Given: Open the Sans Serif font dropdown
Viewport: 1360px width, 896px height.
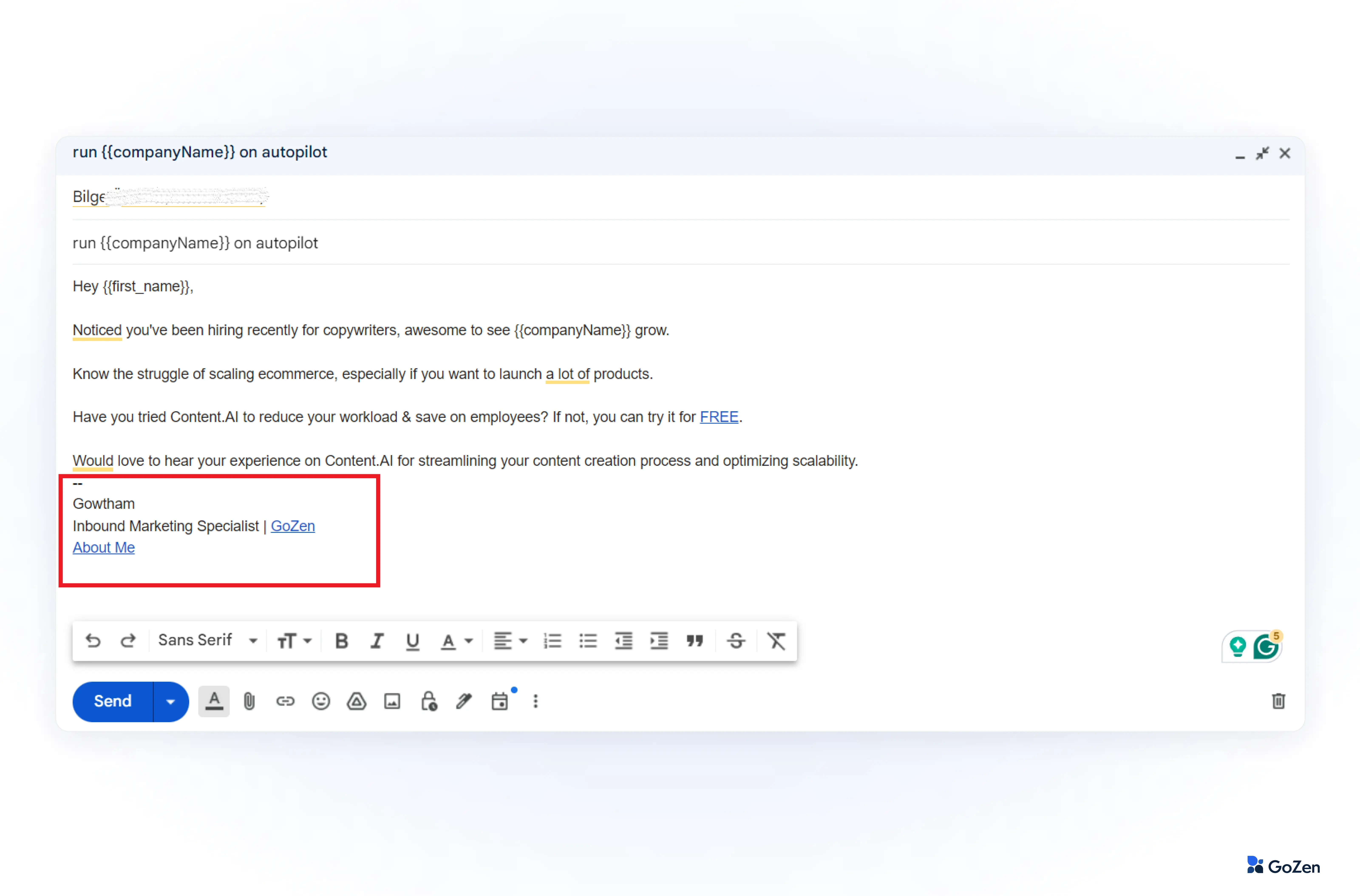Looking at the screenshot, I should (x=207, y=641).
